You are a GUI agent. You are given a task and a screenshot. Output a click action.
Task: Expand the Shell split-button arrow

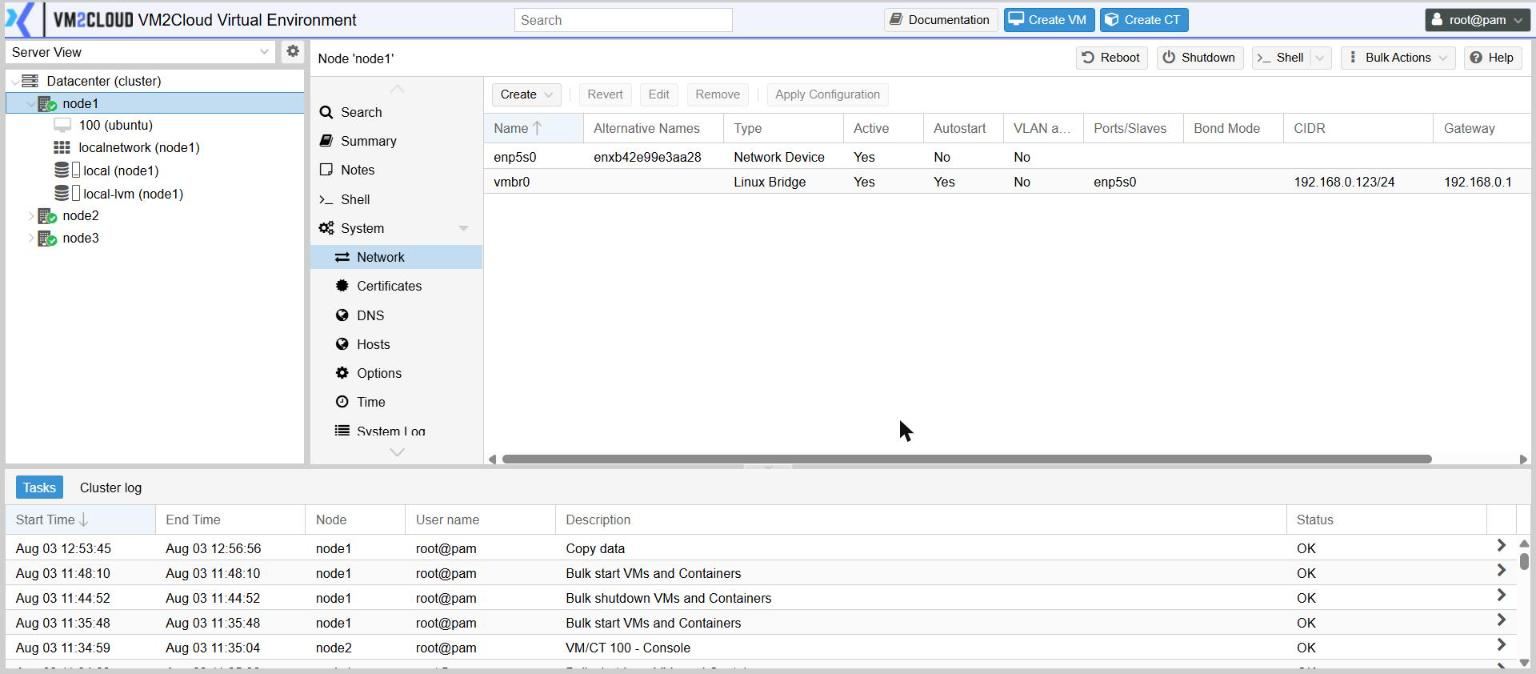tap(1320, 58)
